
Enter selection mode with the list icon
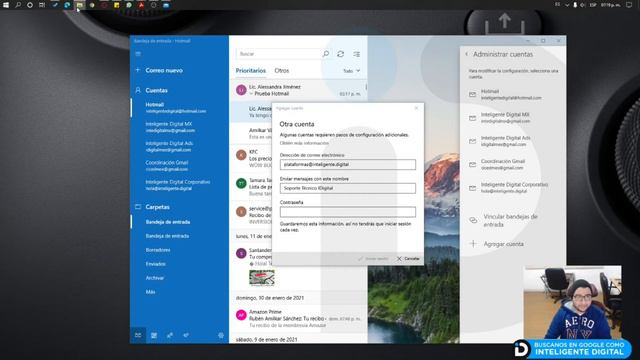(356, 54)
